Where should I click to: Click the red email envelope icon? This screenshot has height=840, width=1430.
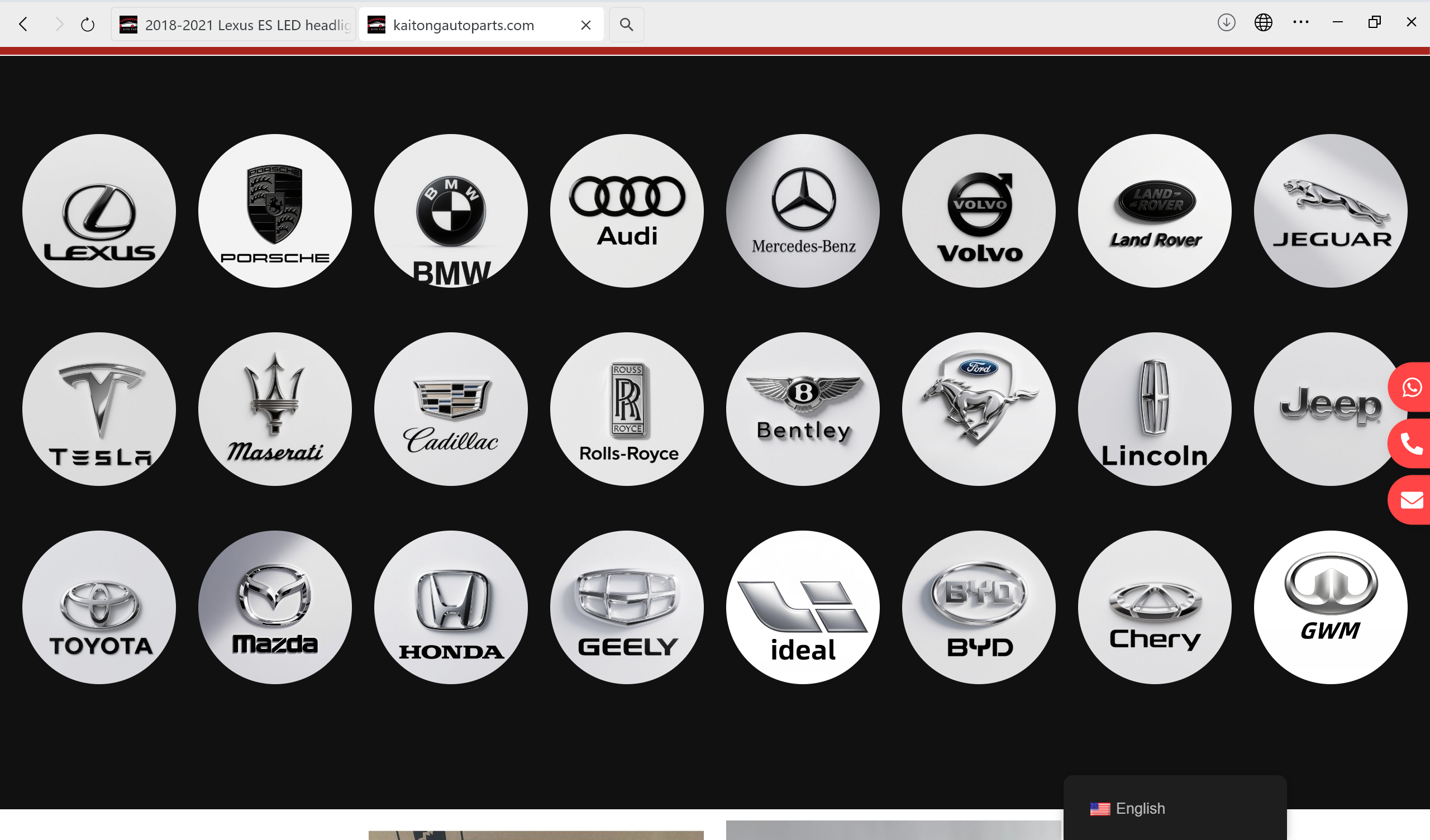point(1411,500)
